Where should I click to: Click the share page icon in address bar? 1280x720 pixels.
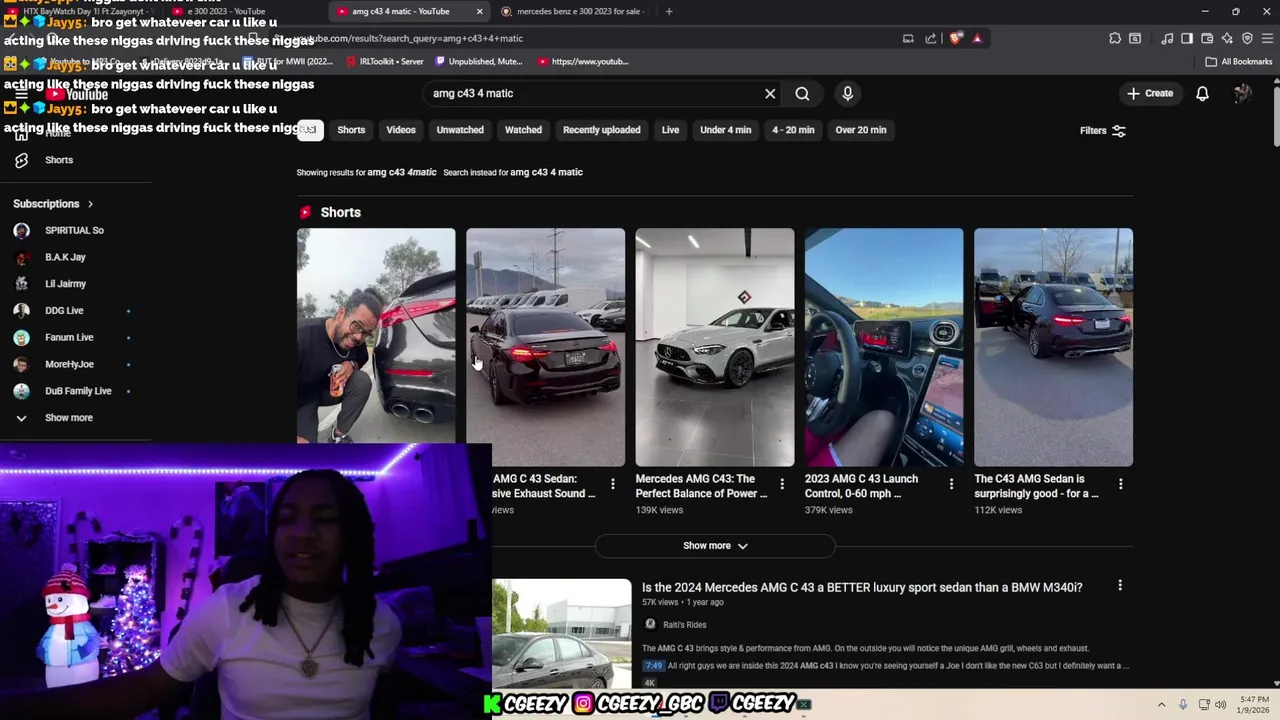tap(930, 38)
